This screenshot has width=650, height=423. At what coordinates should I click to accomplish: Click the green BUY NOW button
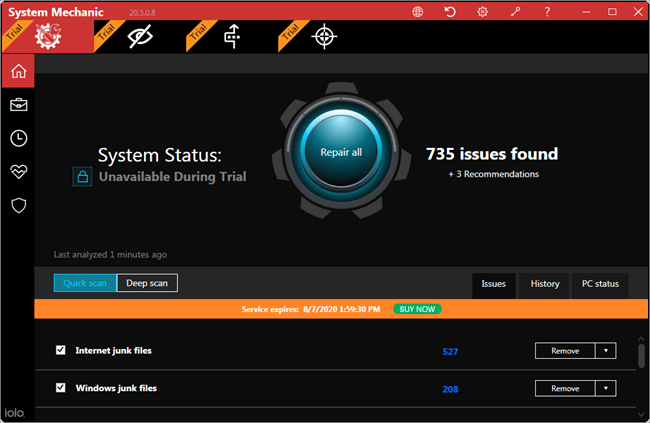click(x=417, y=309)
